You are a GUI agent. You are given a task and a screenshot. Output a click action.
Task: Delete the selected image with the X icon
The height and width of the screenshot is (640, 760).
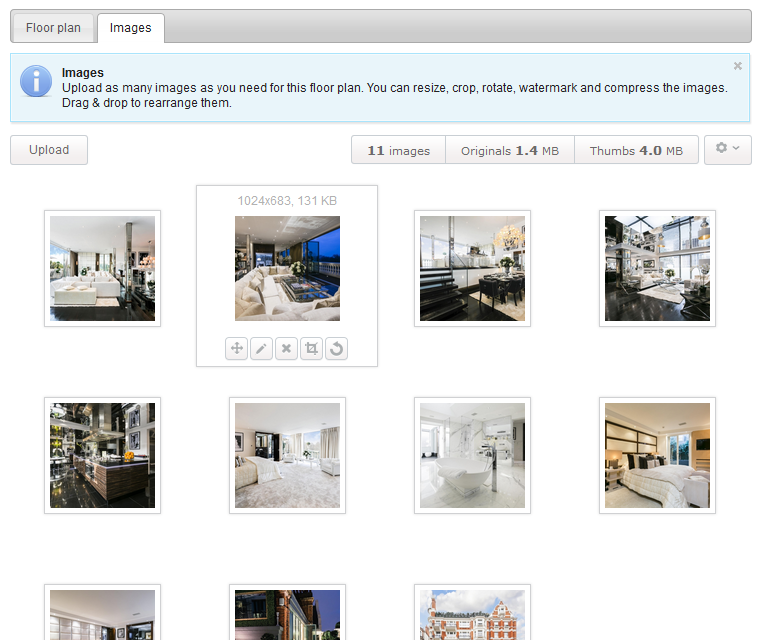click(x=286, y=349)
